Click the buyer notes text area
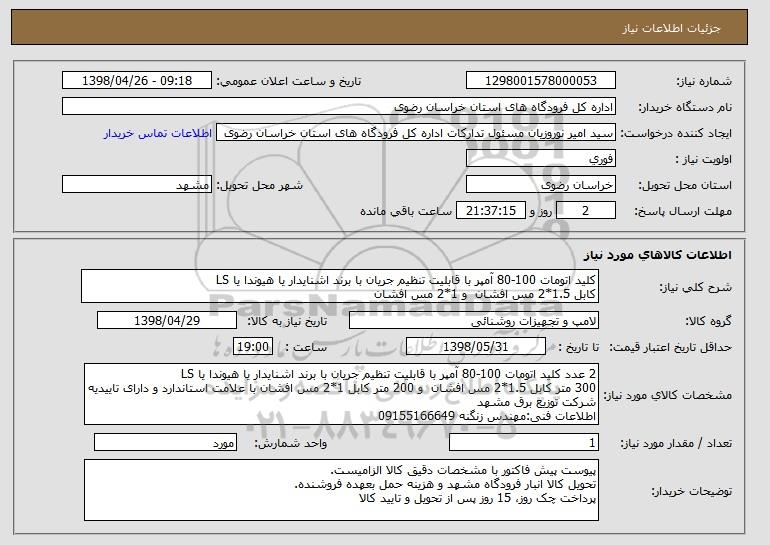Image resolution: width=770 pixels, height=545 pixels. (341, 490)
